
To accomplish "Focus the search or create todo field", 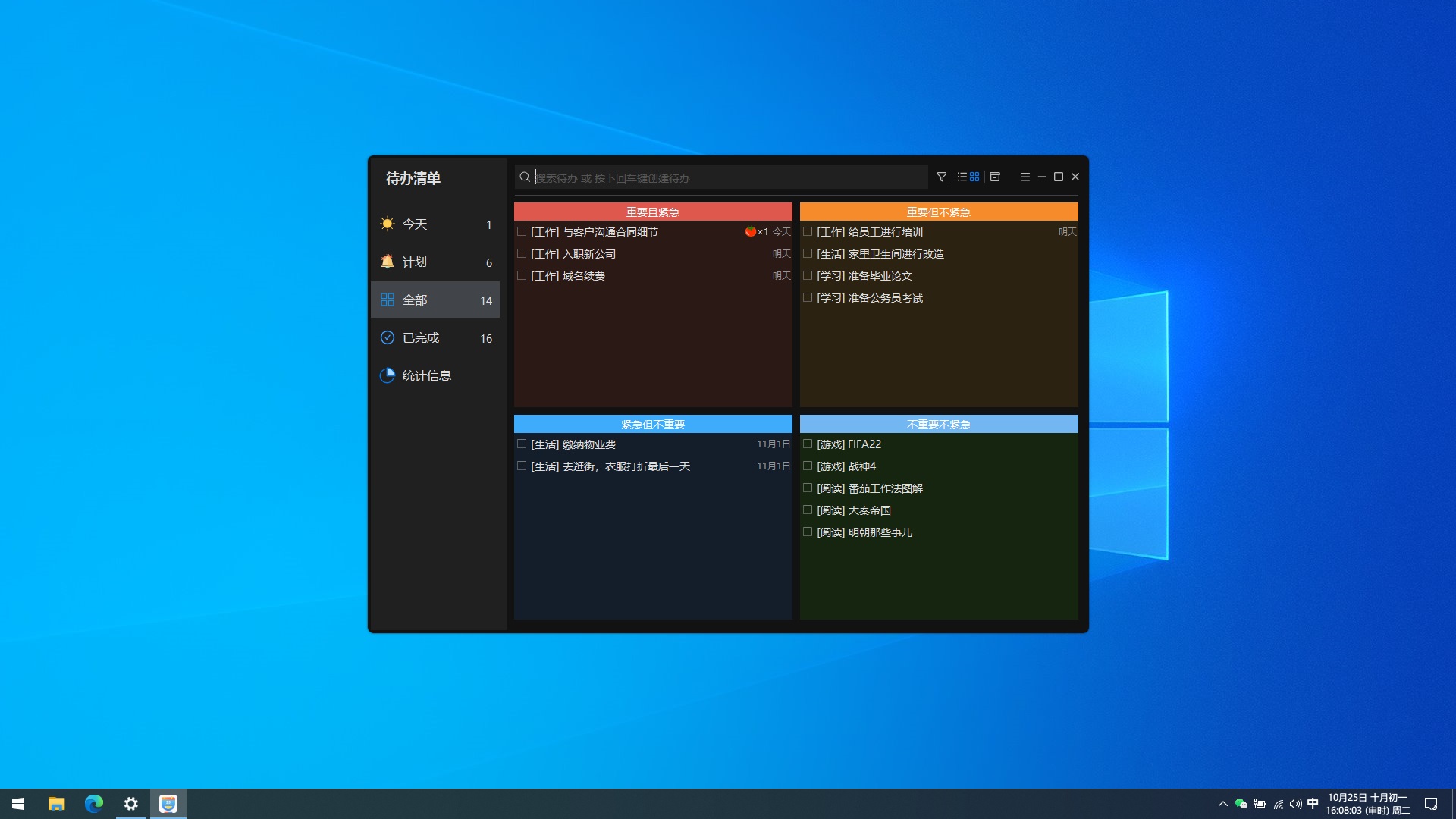I will [x=720, y=177].
